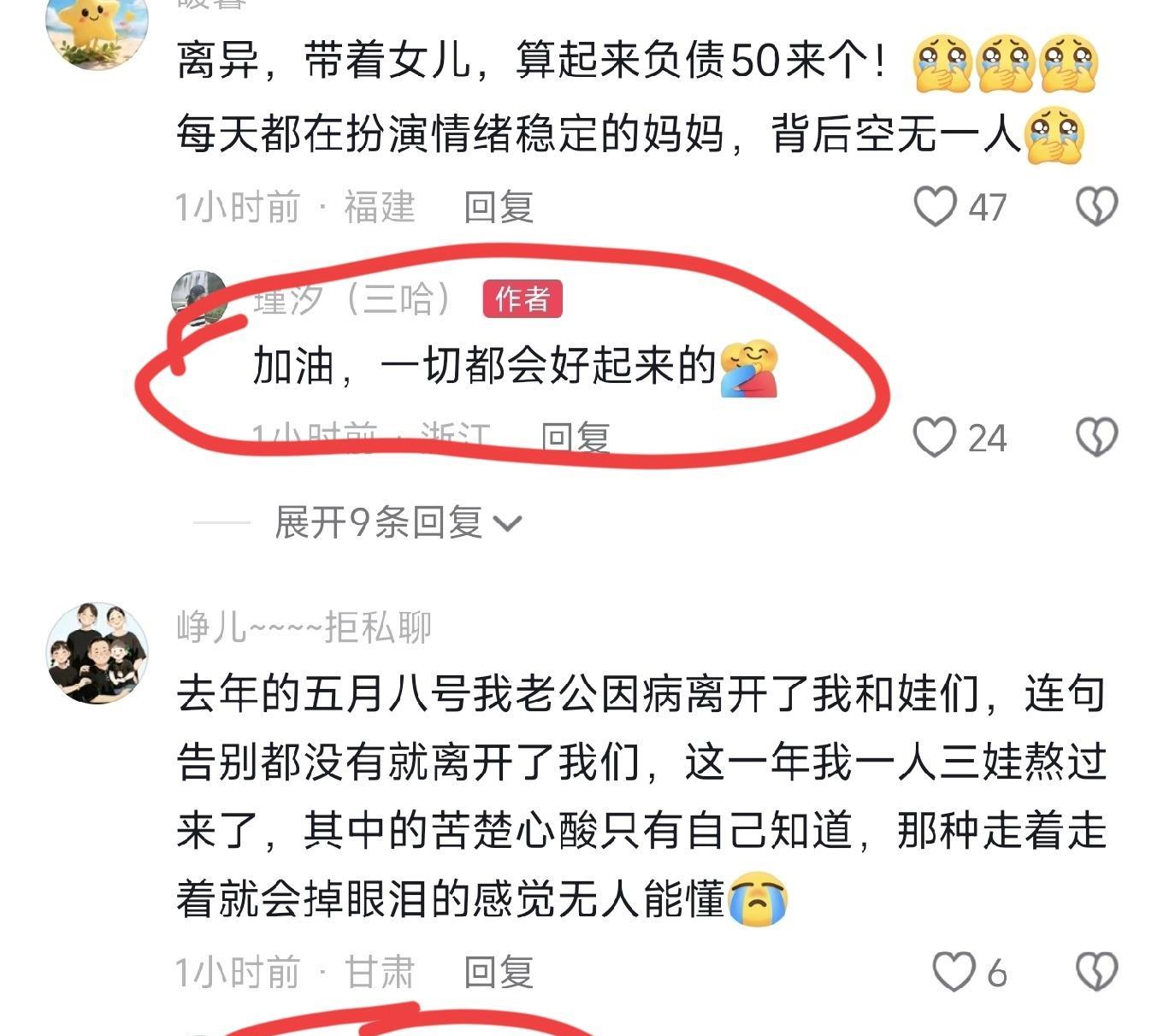Open username 峥儿~~~~拒私聊
1175x1036 pixels.
(304, 627)
